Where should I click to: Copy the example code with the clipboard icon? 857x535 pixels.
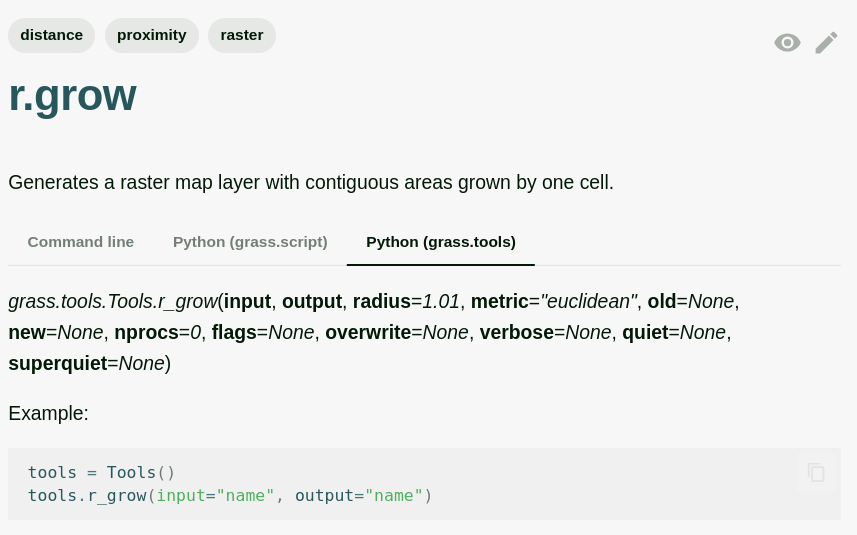(816, 473)
